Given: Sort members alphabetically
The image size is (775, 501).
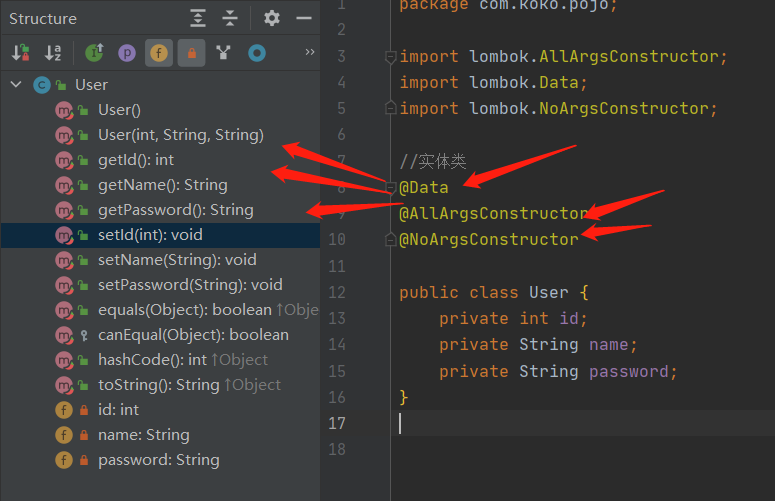Looking at the screenshot, I should pyautogui.click(x=53, y=53).
